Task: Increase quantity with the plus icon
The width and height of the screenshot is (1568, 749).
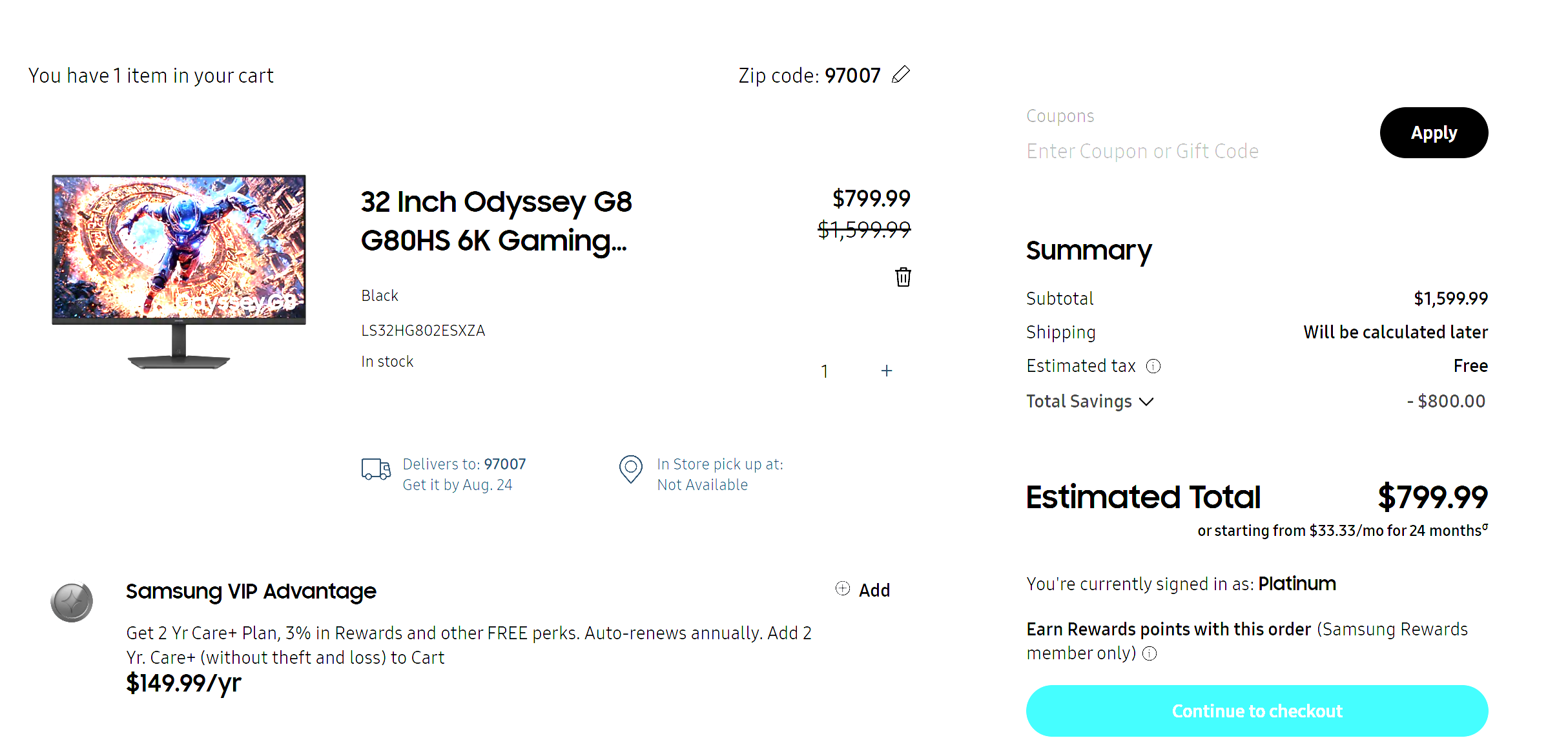Action: pyautogui.click(x=887, y=371)
